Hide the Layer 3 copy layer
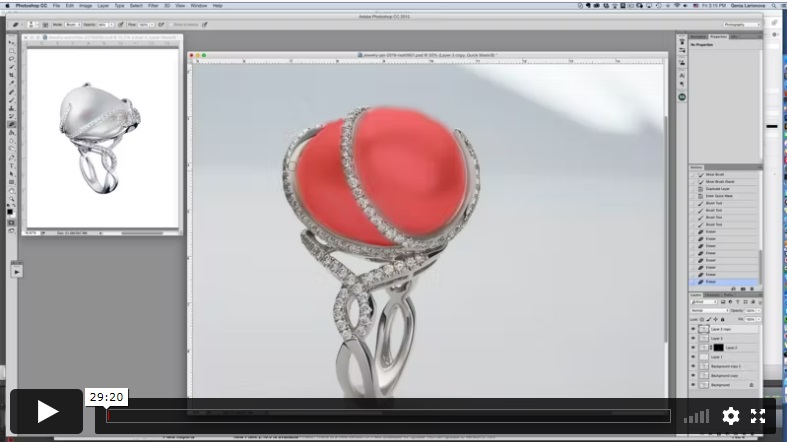The image size is (787, 442). (x=693, y=329)
